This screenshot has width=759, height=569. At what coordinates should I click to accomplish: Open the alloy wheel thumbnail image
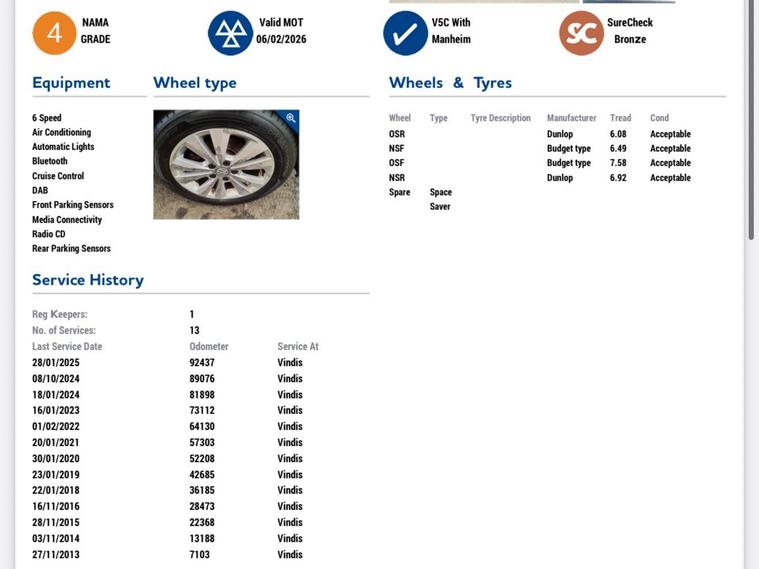(x=226, y=164)
